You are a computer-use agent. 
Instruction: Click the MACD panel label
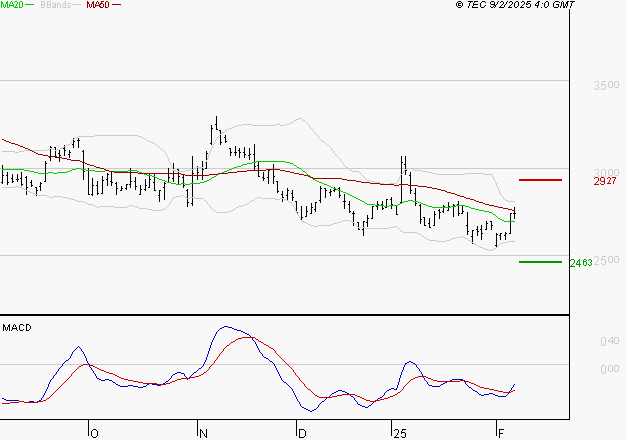tap(17, 328)
